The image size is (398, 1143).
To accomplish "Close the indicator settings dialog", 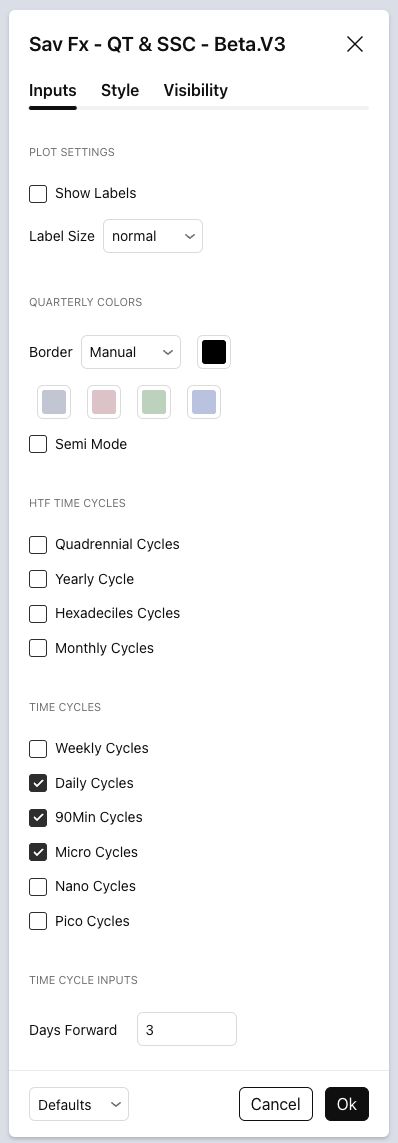I will click(x=355, y=44).
